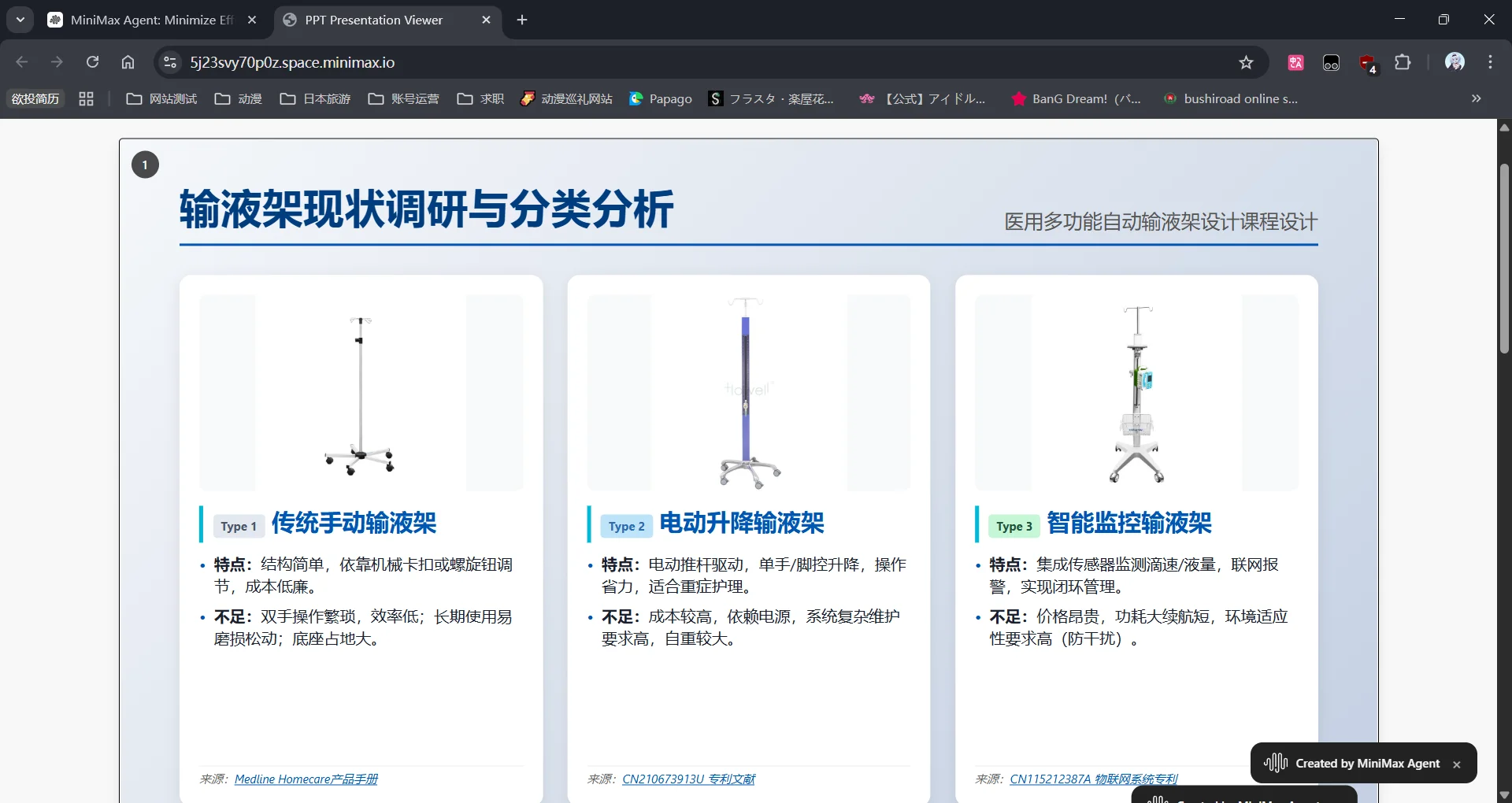This screenshot has width=1512, height=803.
Task: Open the tab search dropdown arrow
Action: tap(20, 20)
